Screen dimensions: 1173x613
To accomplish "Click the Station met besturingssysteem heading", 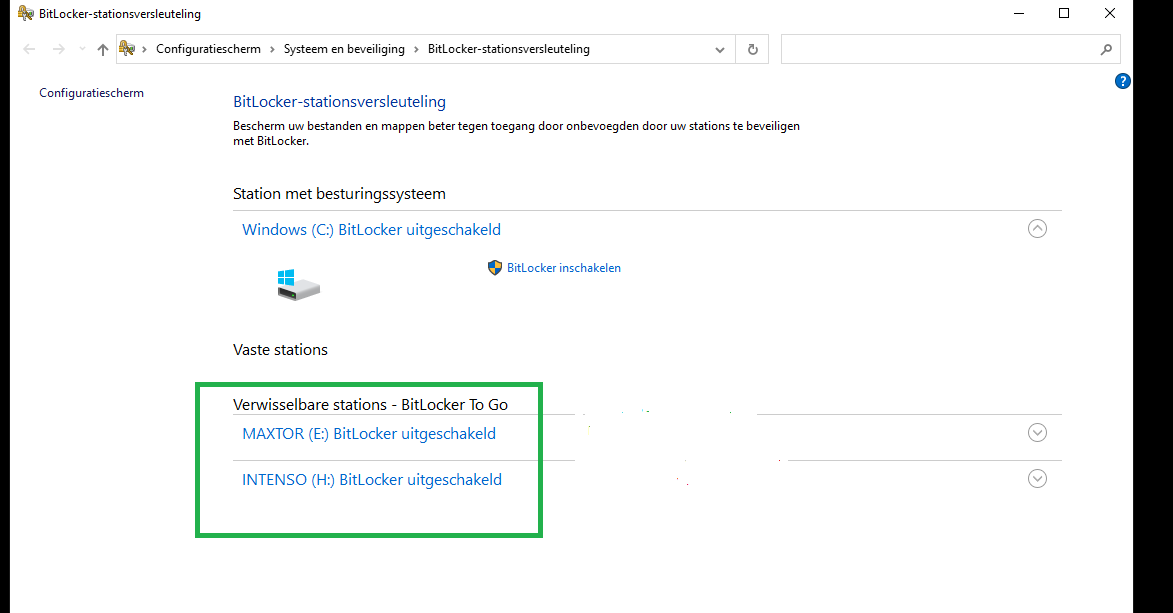I will click(339, 194).
